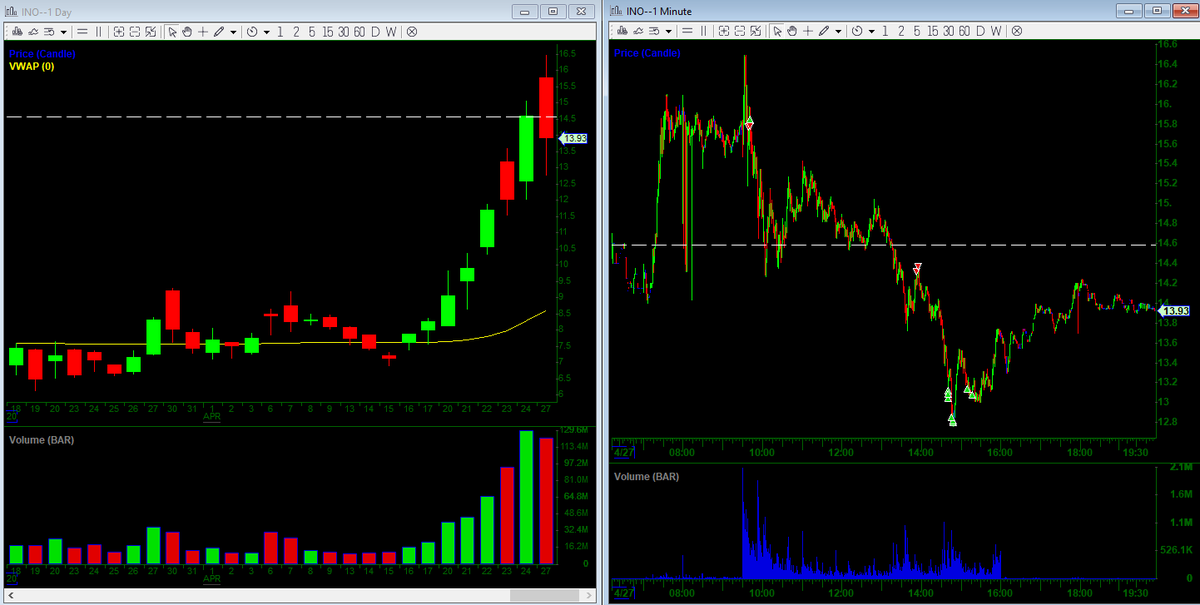The height and width of the screenshot is (605, 1200).
Task: Click Volume (BAR) label in the 1 Day window
Action: point(41,439)
